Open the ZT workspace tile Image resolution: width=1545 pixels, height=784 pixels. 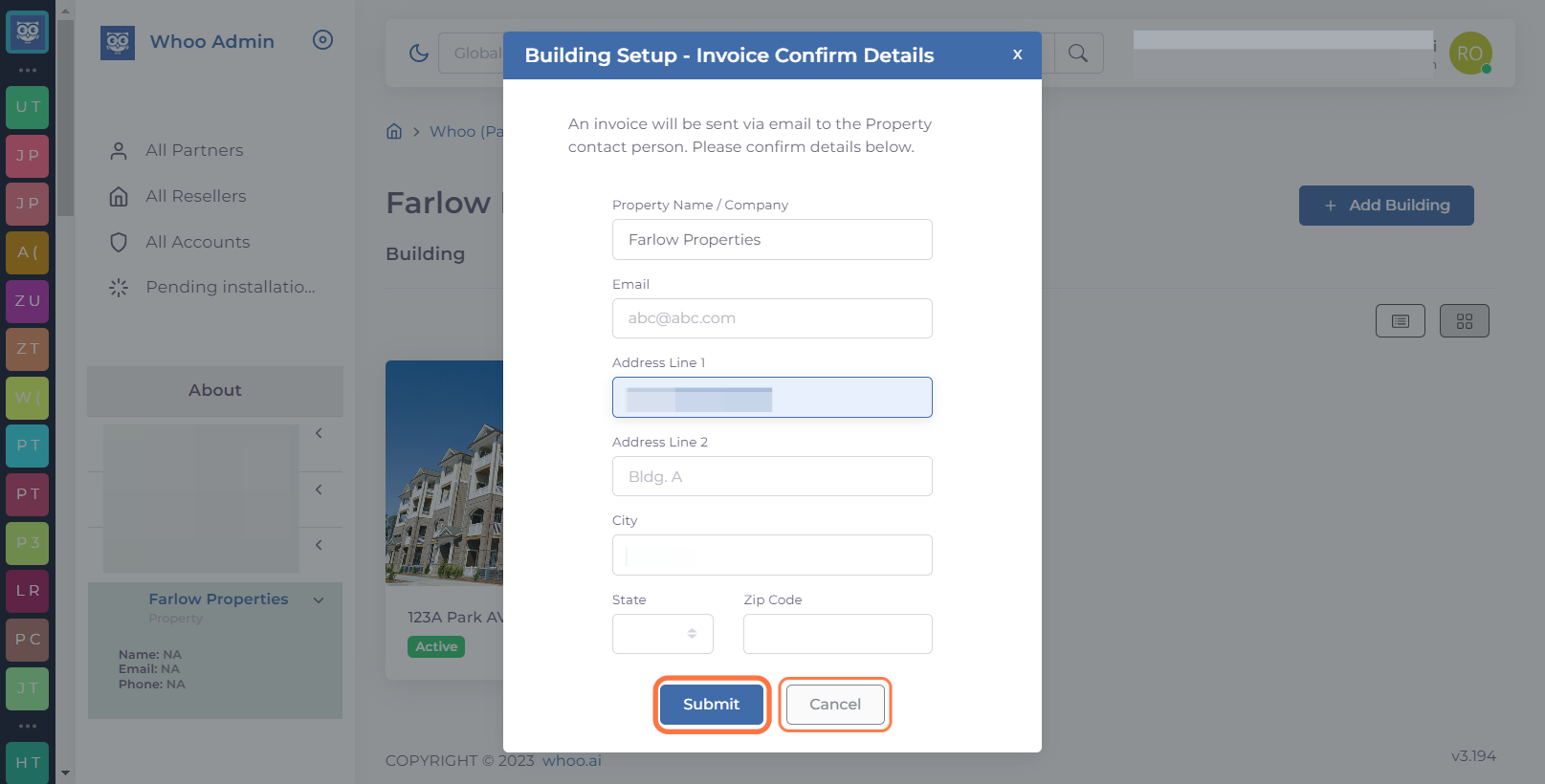[28, 349]
